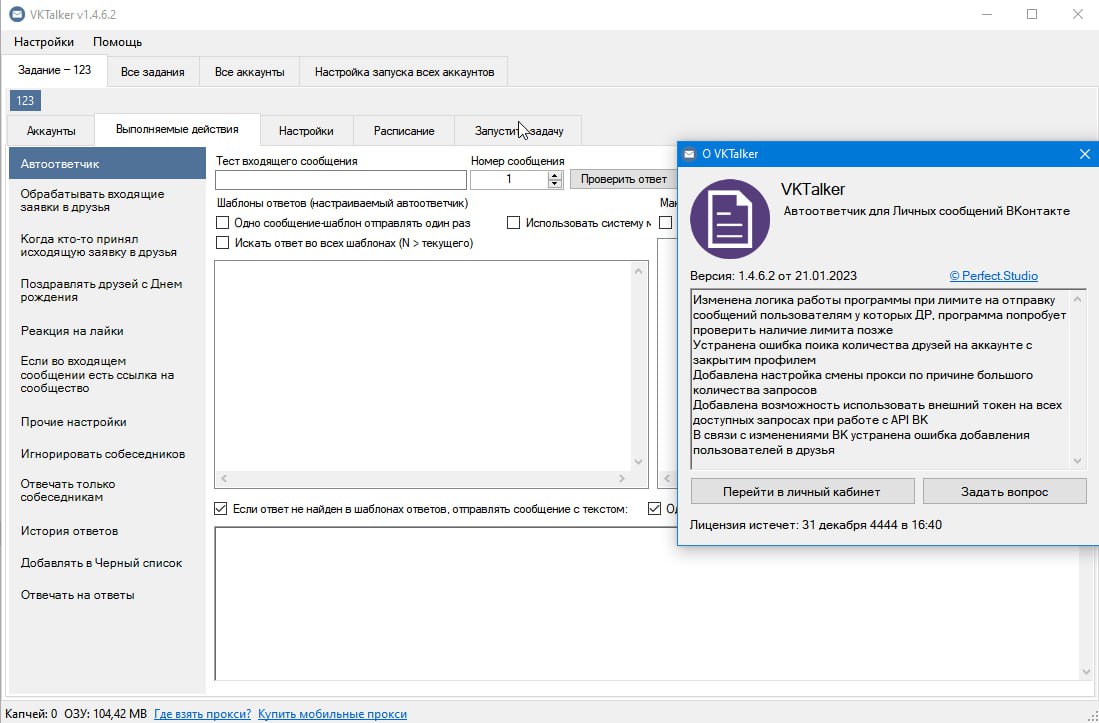Image resolution: width=1099 pixels, height=723 pixels.
Task: Open the © Perfect.Studio link
Action: click(x=993, y=276)
